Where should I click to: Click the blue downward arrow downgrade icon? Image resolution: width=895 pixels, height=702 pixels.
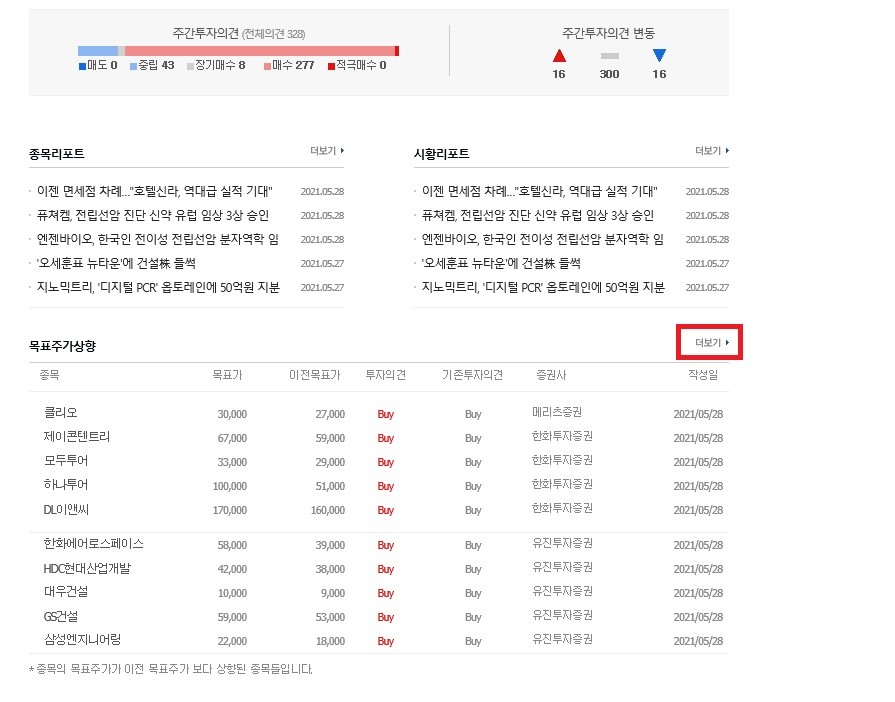[x=659, y=55]
